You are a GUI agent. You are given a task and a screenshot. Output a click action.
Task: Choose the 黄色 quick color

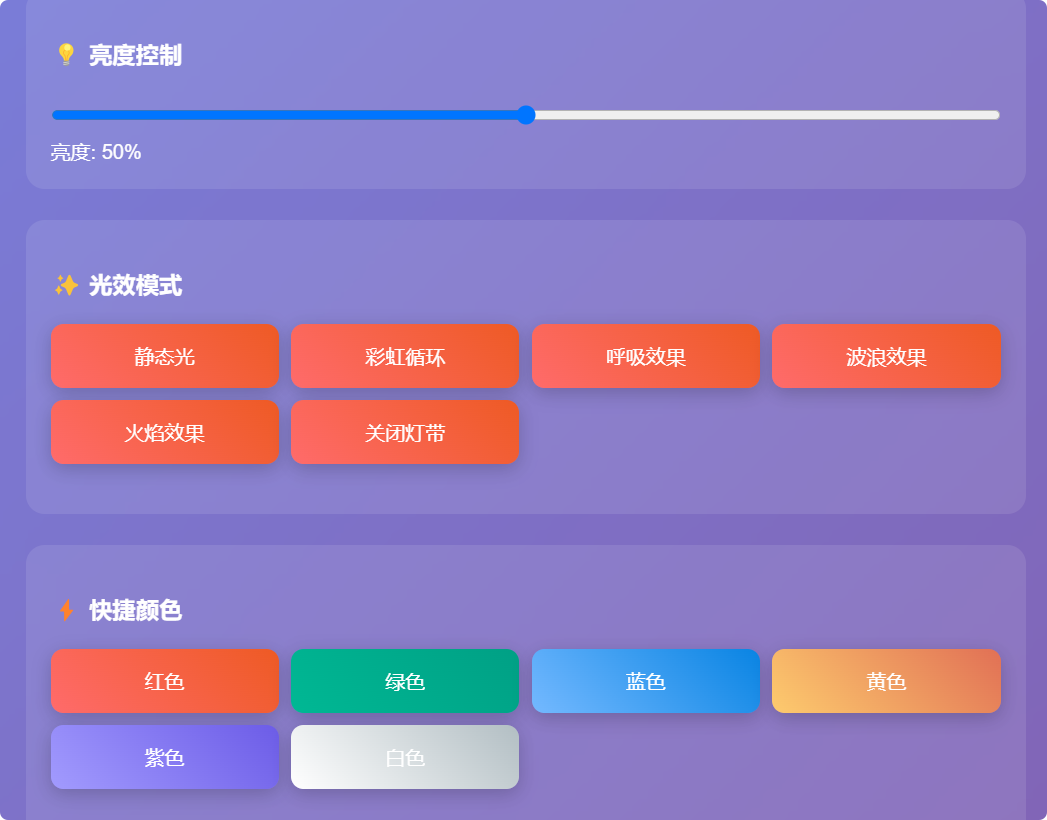coord(886,681)
